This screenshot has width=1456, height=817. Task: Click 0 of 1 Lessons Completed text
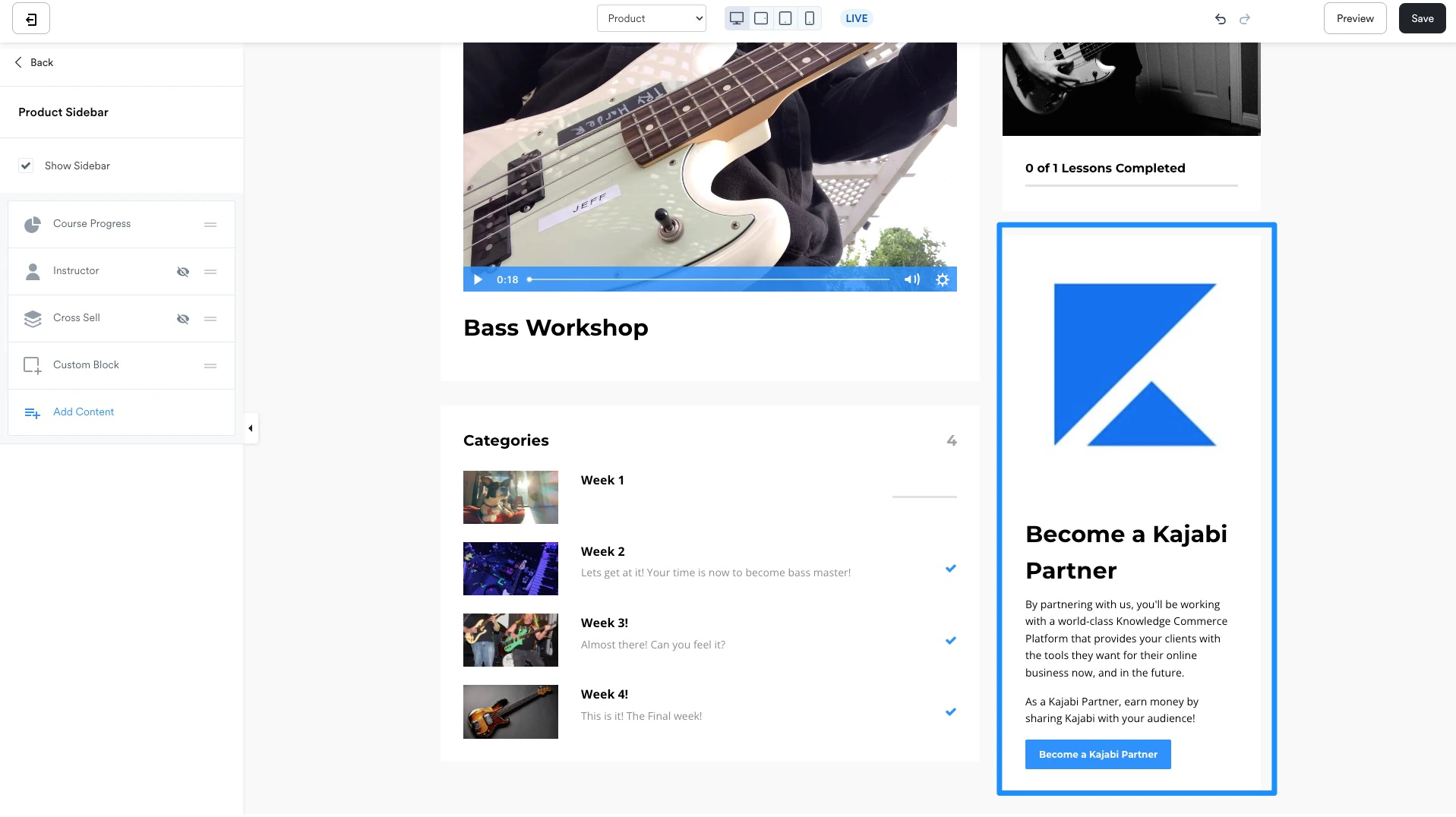pos(1105,168)
